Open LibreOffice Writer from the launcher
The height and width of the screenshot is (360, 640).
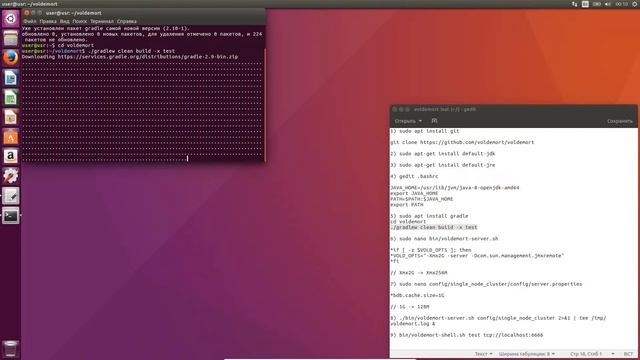[11, 78]
